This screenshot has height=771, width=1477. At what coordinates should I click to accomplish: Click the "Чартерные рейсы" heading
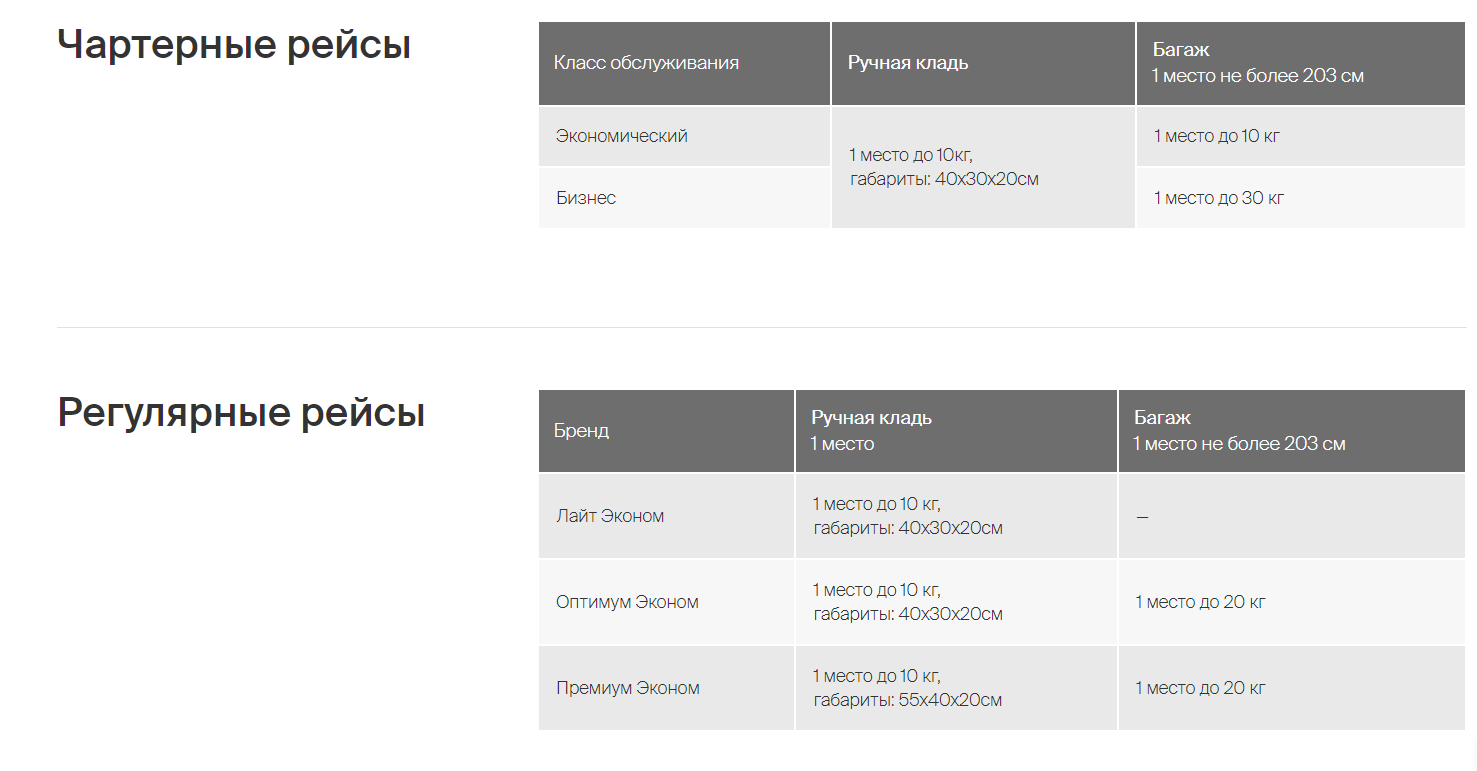coord(234,46)
